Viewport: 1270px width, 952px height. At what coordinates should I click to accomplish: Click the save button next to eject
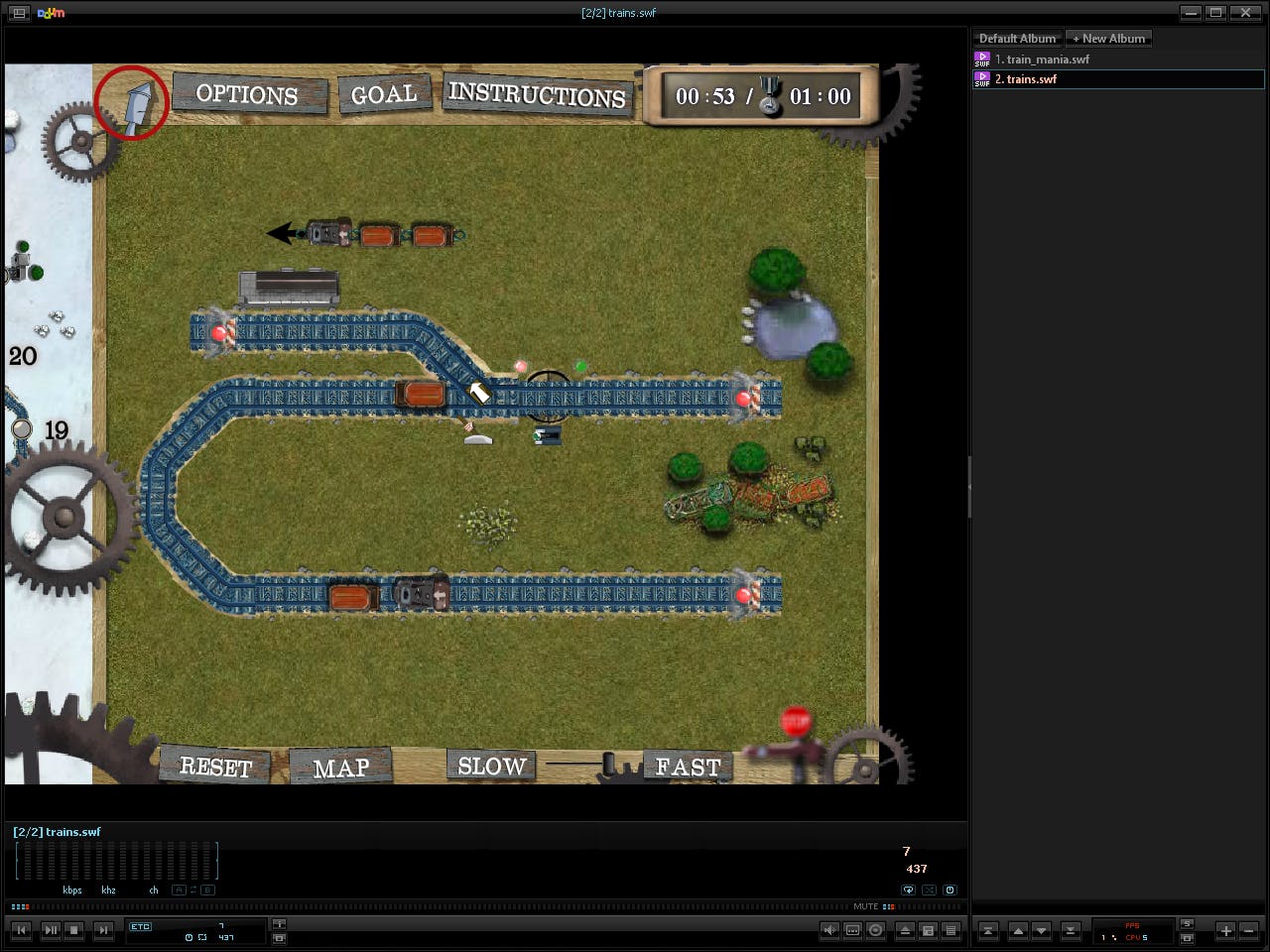(928, 930)
